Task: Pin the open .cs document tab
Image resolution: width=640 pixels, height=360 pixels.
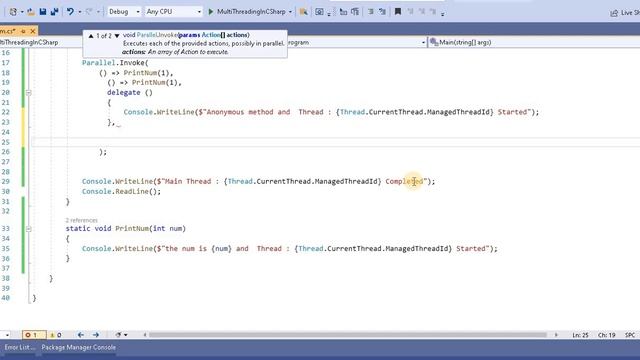Action: [x=23, y=31]
